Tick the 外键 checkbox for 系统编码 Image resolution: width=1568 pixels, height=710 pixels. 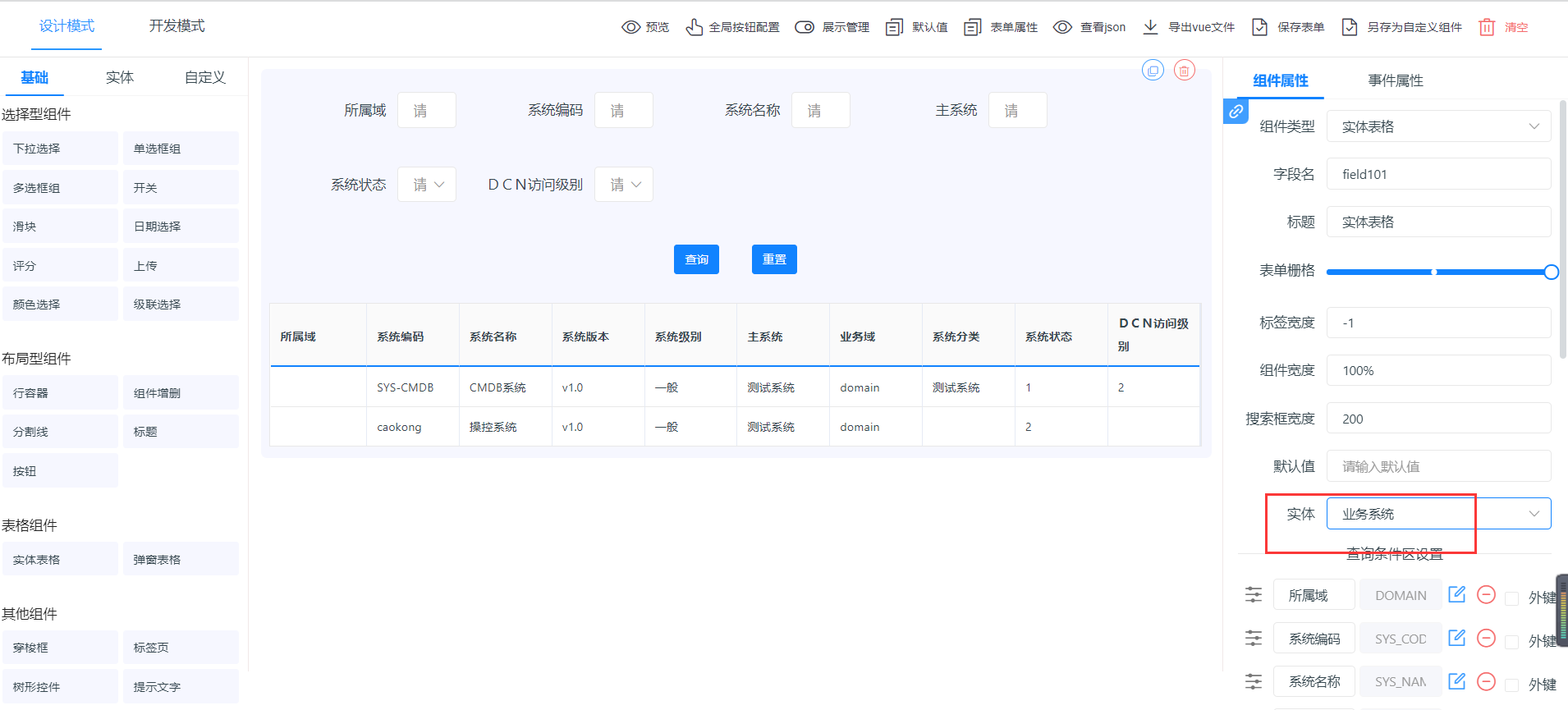[x=1512, y=642]
